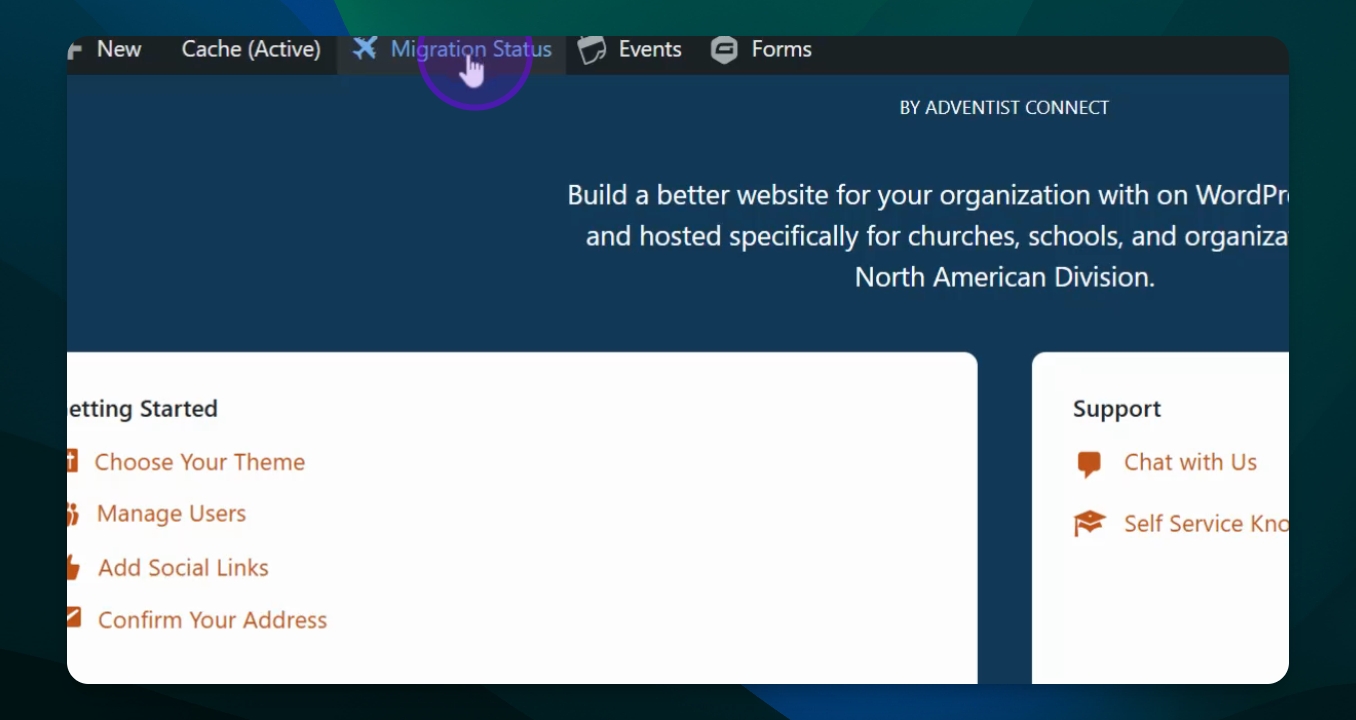This screenshot has width=1356, height=720.
Task: Click the speech bubble chat icon
Action: pyautogui.click(x=1089, y=464)
